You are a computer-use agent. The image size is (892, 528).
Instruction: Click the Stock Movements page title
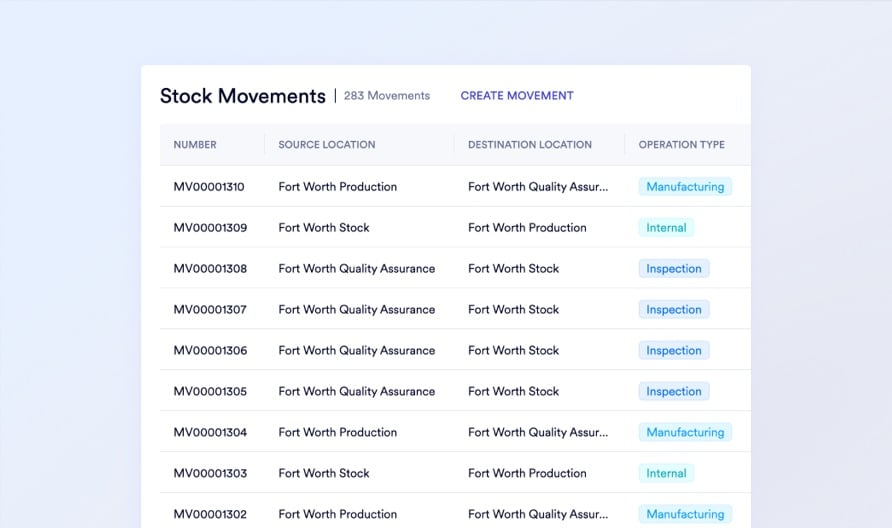243,96
